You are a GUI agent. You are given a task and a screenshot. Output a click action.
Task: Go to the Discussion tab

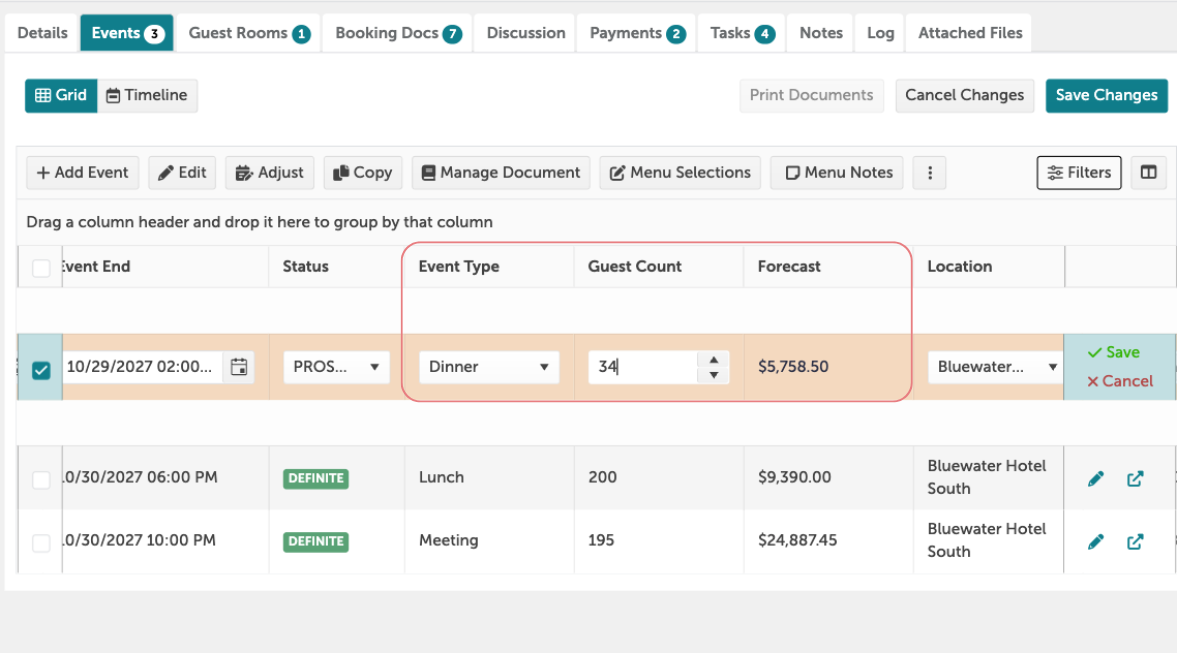point(525,33)
